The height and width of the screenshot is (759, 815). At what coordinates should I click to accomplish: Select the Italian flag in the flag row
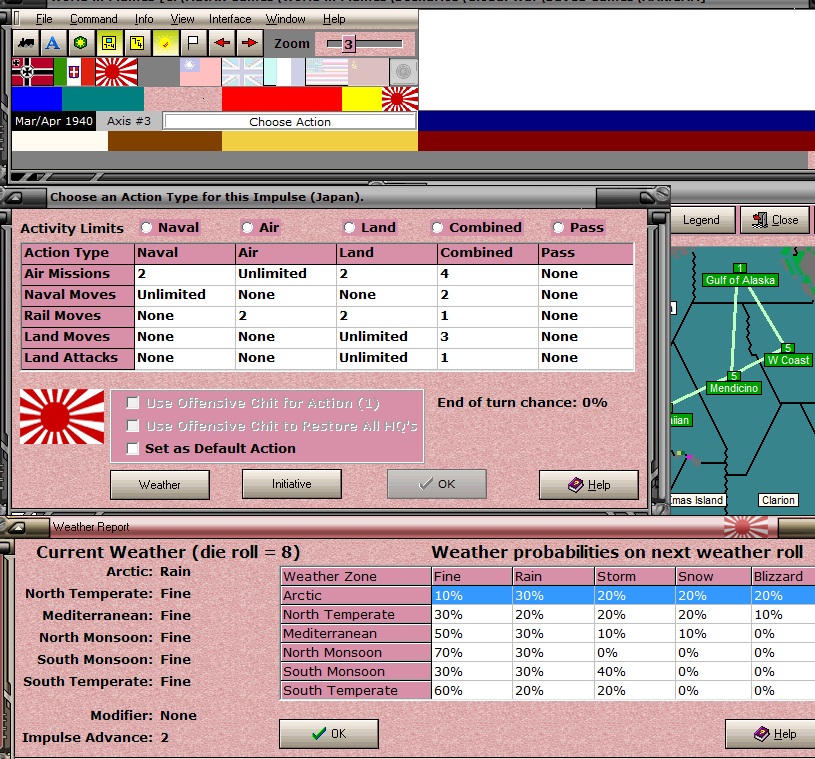pyautogui.click(x=74, y=72)
